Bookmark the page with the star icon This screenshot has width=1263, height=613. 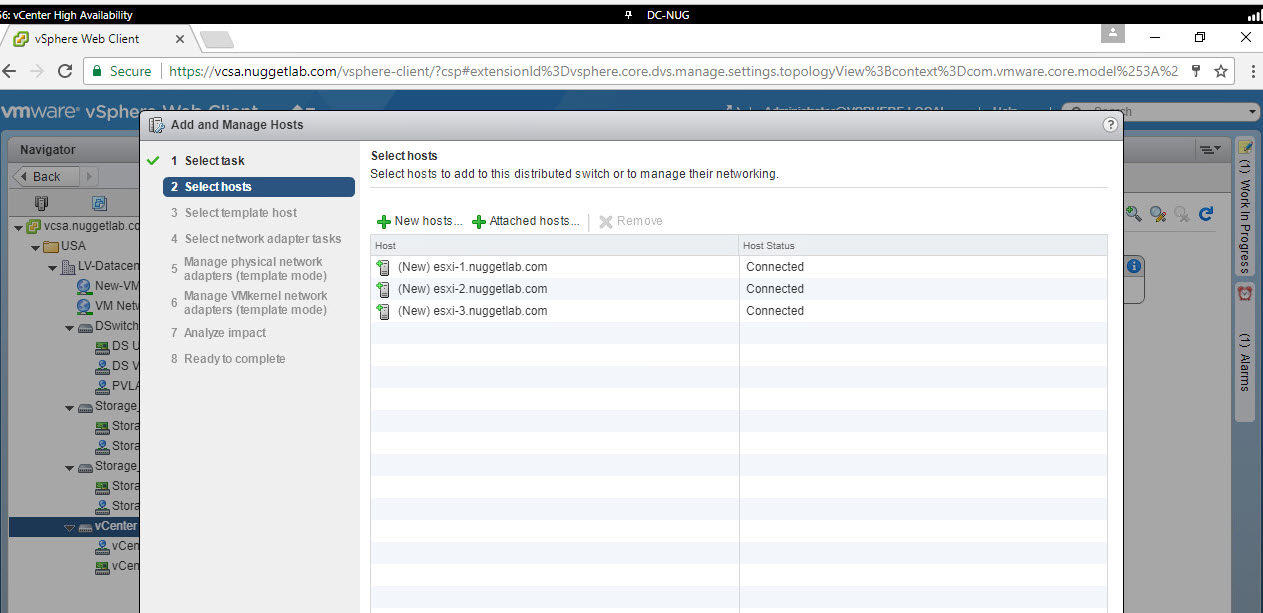point(1221,72)
